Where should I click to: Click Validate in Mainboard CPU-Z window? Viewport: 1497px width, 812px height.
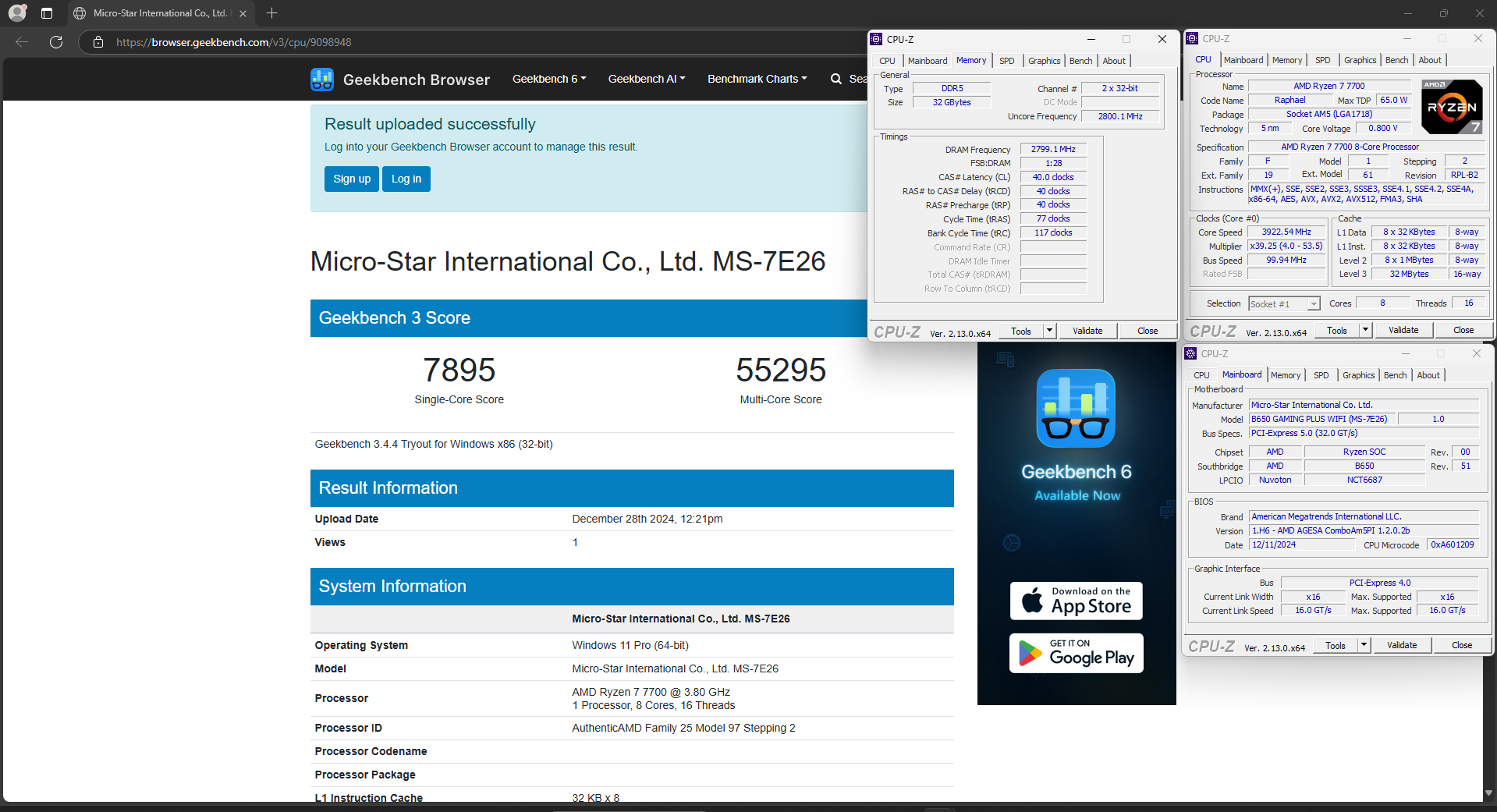(1402, 645)
